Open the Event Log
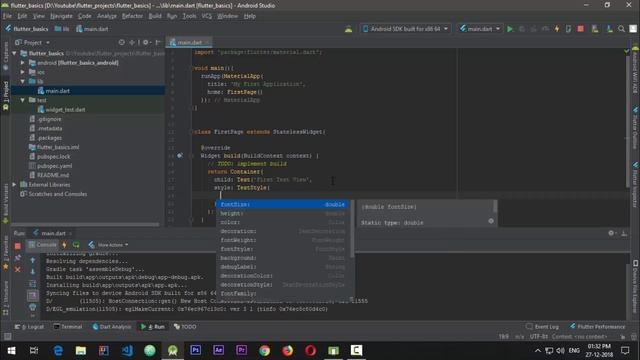 point(542,327)
